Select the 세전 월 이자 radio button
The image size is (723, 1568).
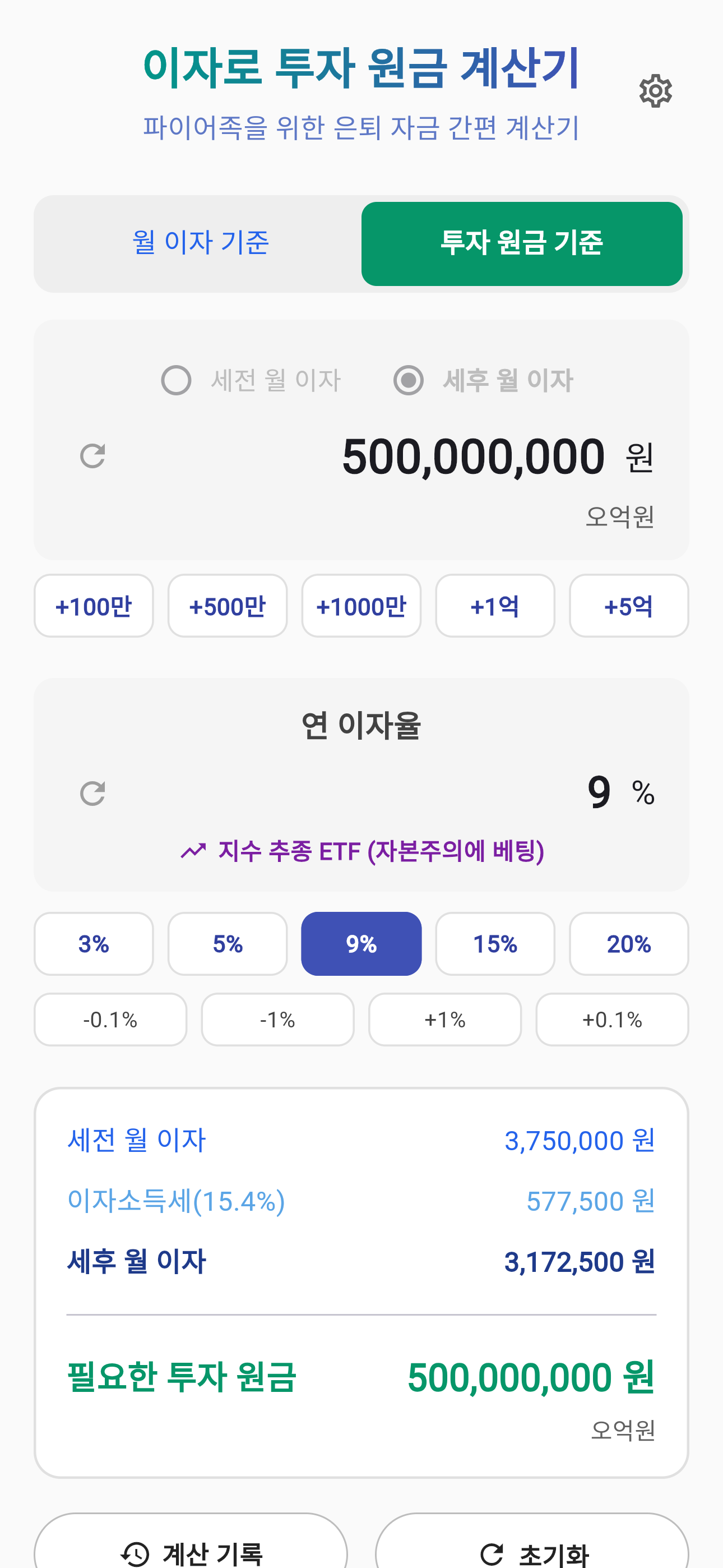(x=176, y=380)
